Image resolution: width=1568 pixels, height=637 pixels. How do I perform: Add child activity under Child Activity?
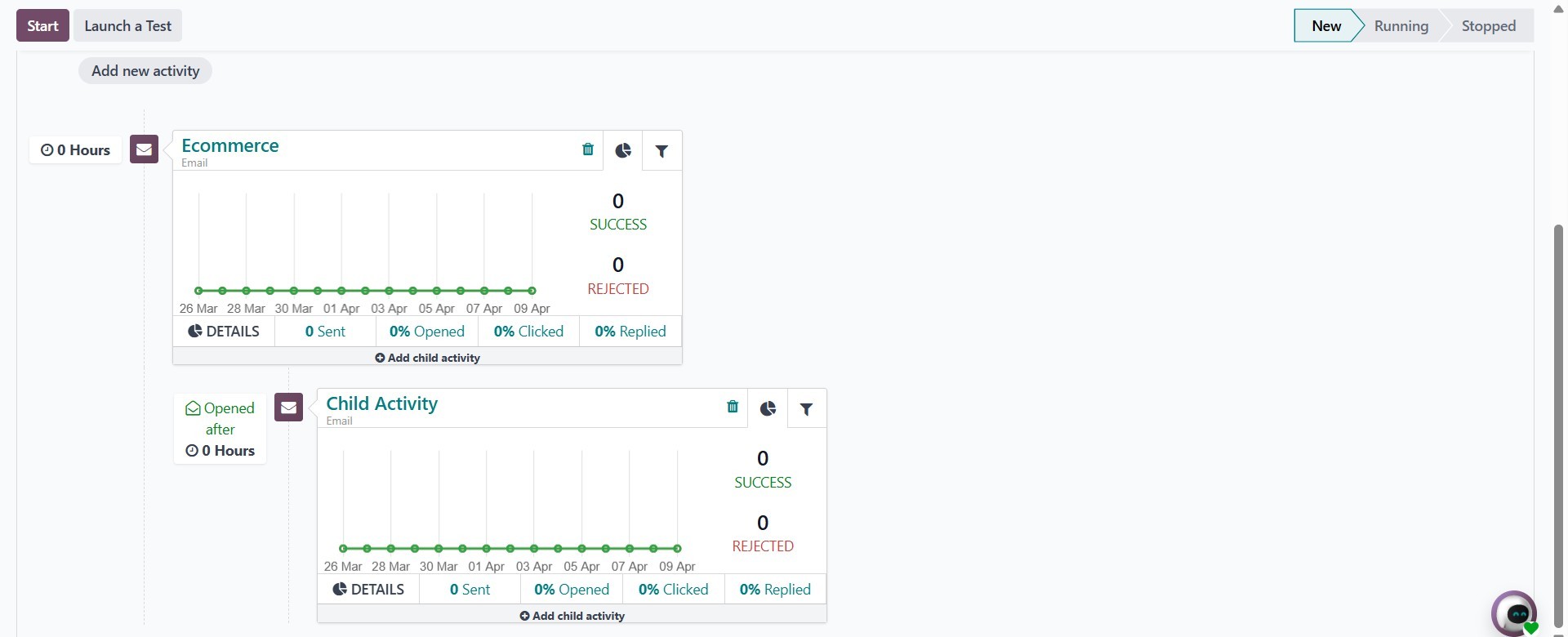pos(572,616)
